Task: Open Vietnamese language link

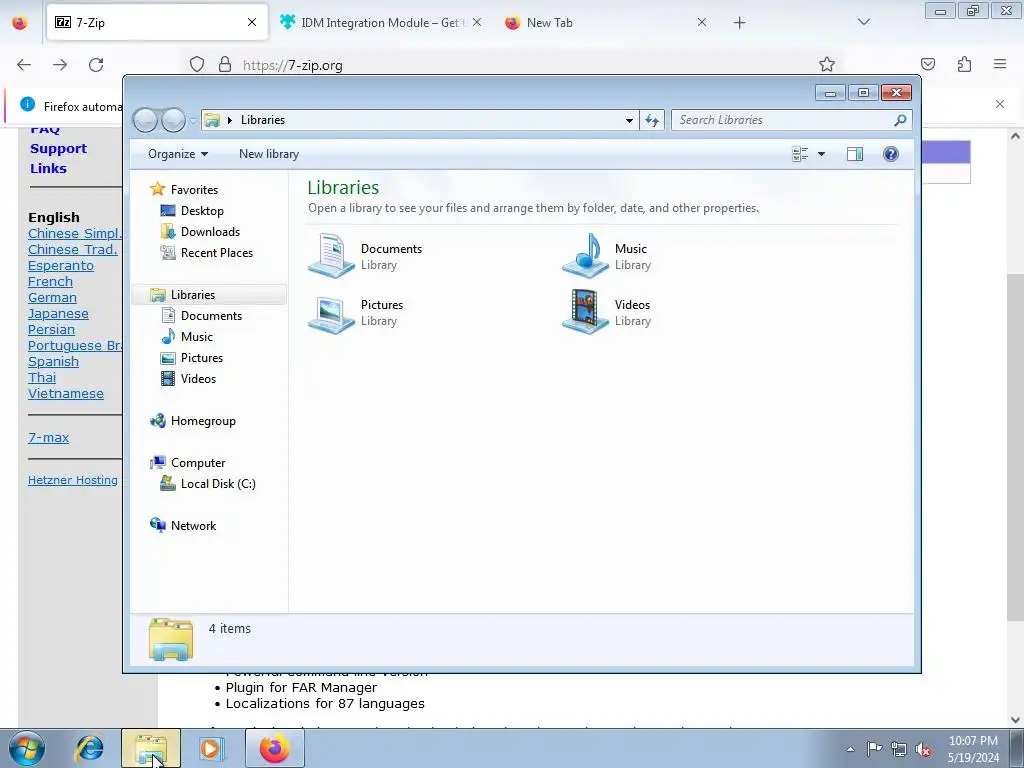Action: (x=66, y=393)
